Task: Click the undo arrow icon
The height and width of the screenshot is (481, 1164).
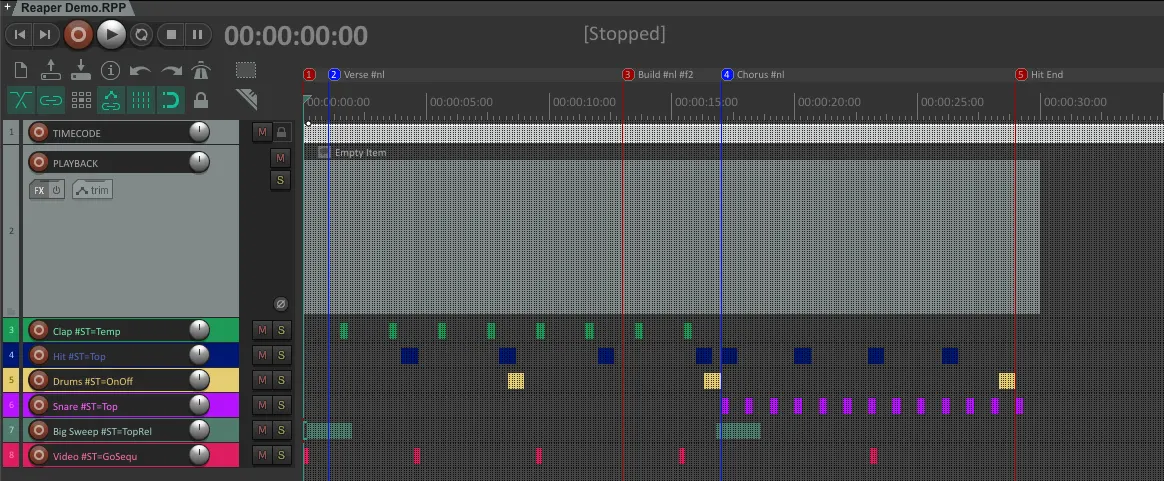Action: click(141, 70)
